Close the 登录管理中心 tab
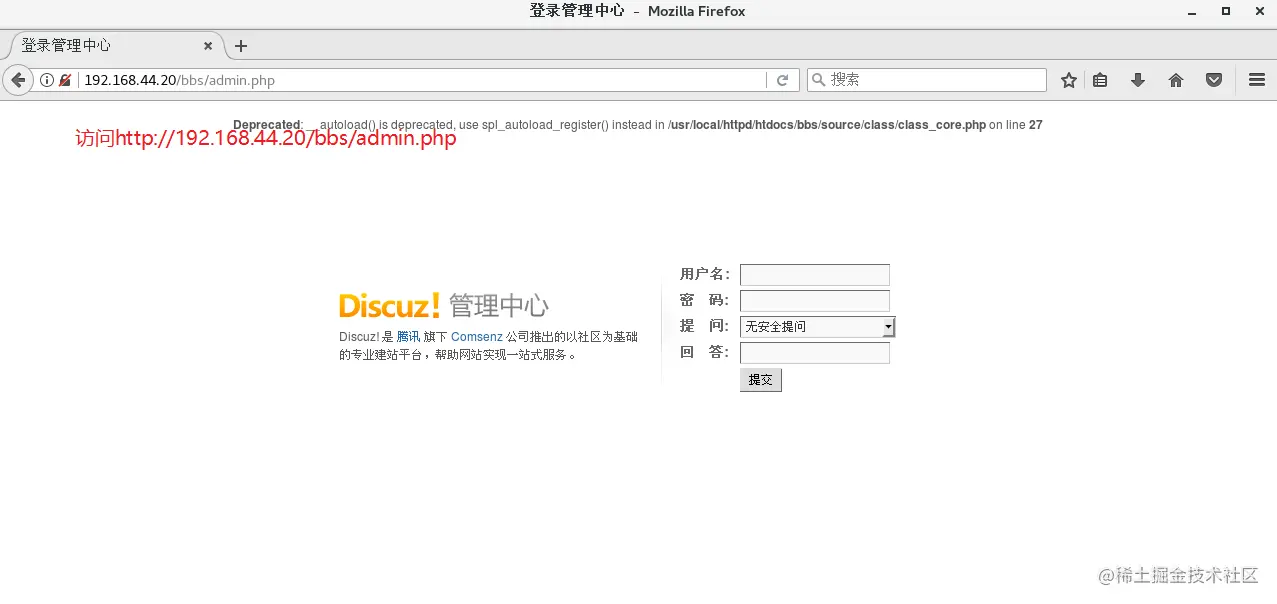 coord(208,46)
